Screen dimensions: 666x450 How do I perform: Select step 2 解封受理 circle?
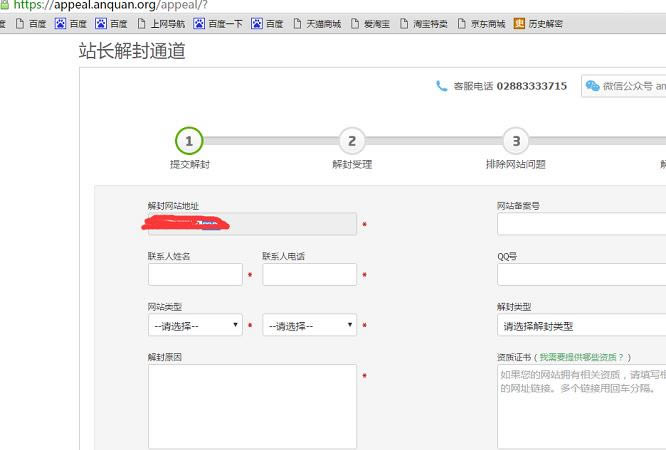point(351,141)
